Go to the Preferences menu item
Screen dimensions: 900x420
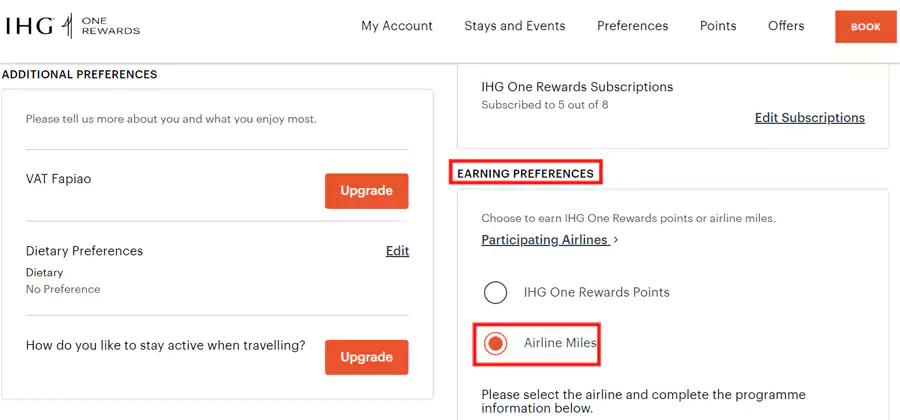click(x=633, y=26)
